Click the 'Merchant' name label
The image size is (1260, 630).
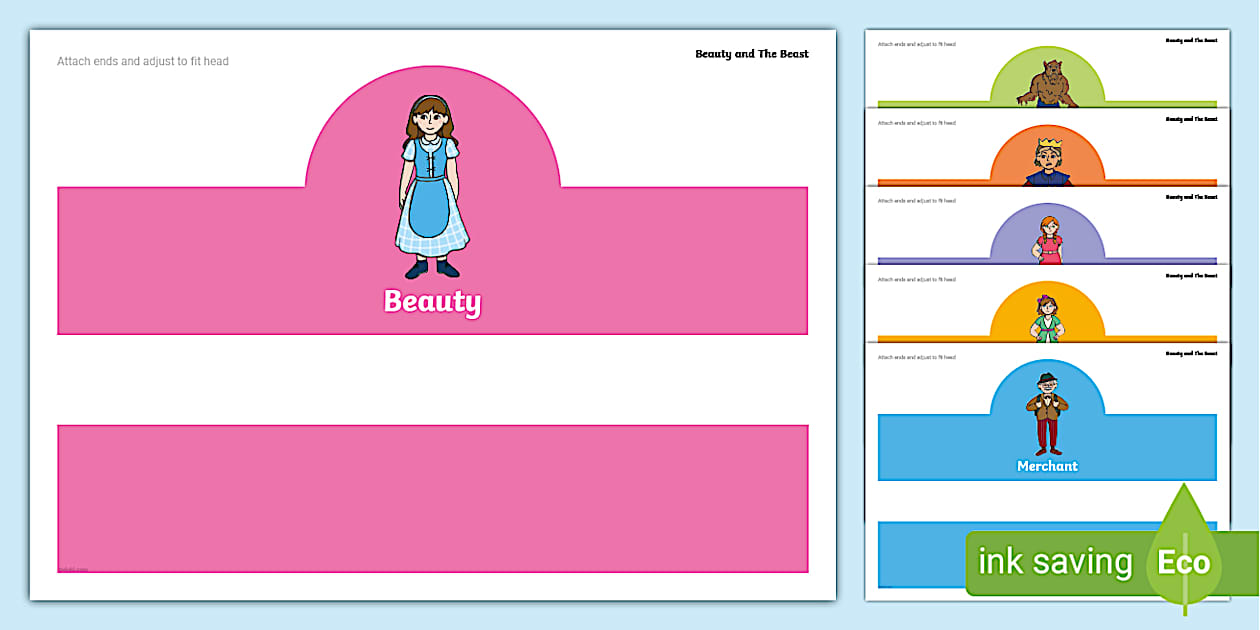point(1047,466)
